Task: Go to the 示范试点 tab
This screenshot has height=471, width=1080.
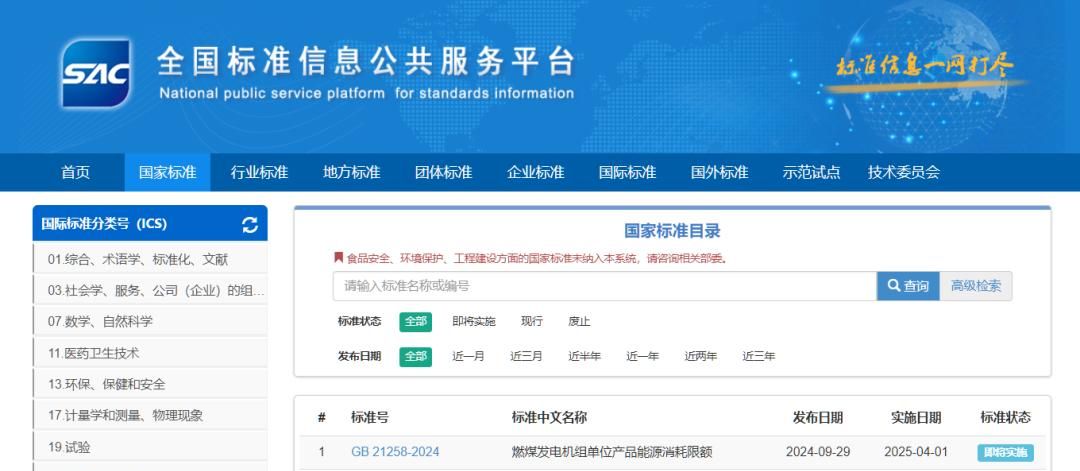Action: click(x=811, y=172)
